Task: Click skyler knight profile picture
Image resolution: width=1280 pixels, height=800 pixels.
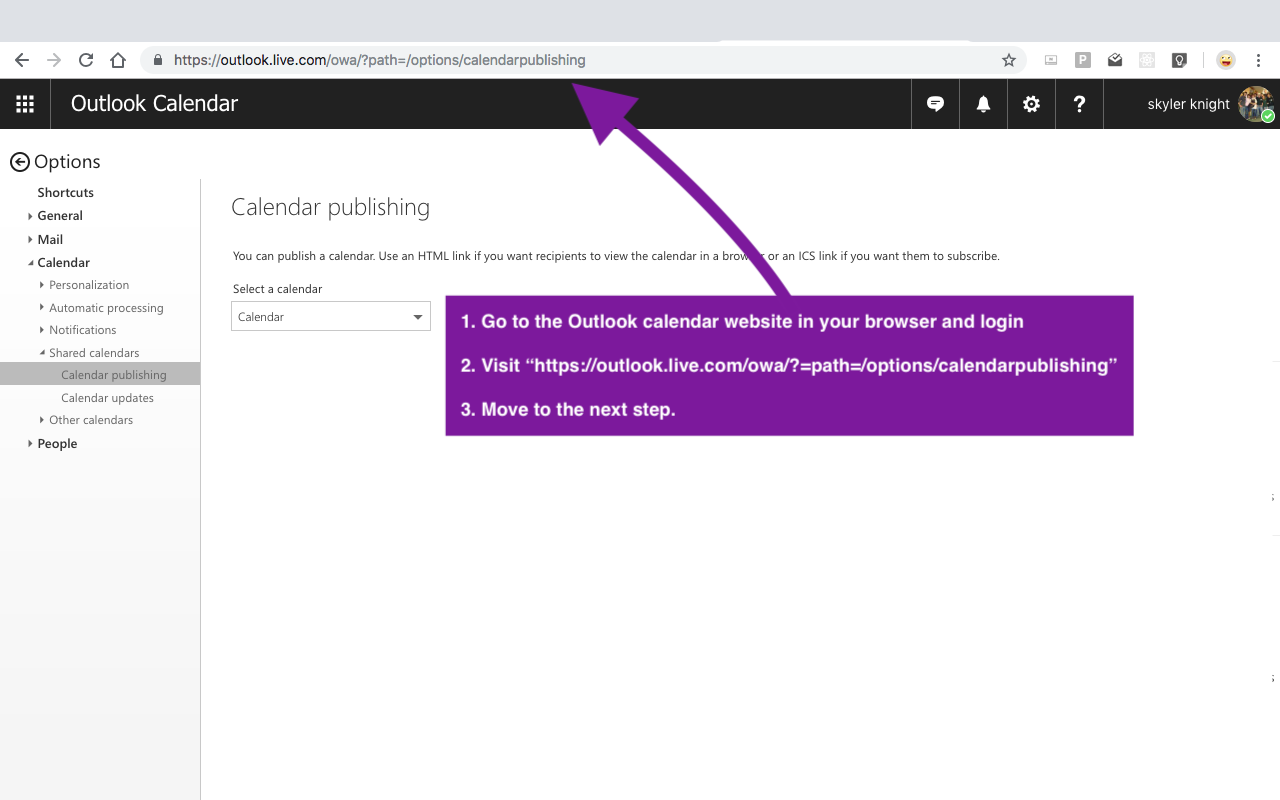Action: 1255,104
